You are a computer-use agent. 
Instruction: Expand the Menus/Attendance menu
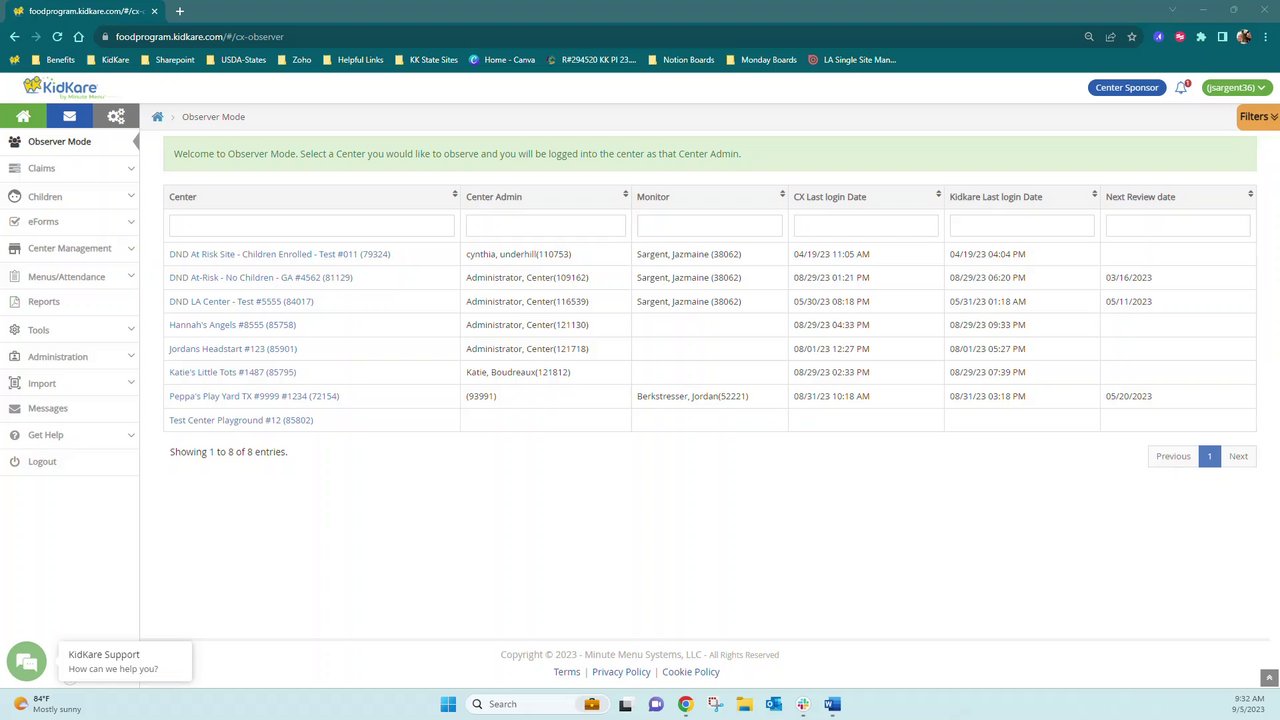[x=70, y=277]
